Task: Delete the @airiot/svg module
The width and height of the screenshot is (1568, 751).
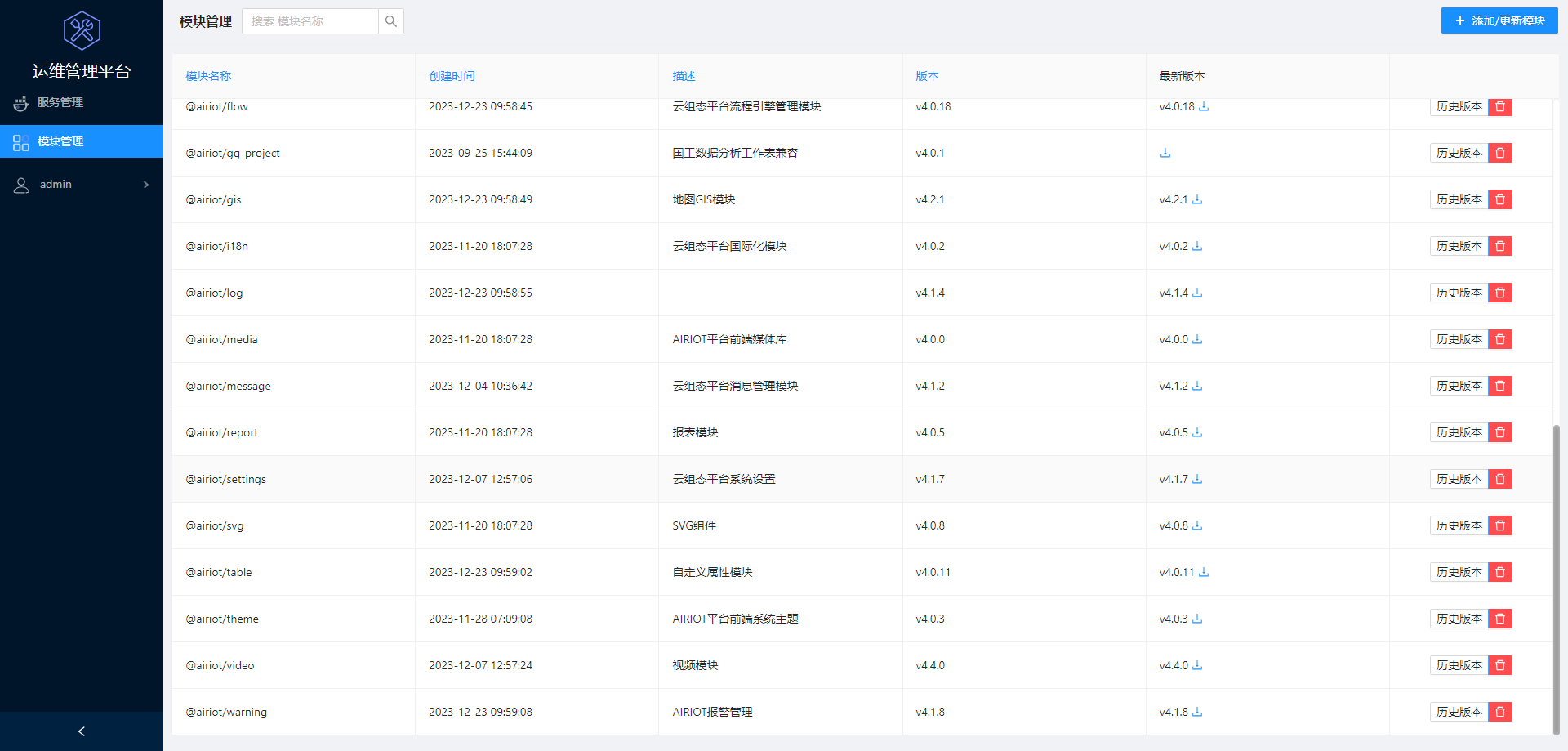Action: pos(1500,525)
